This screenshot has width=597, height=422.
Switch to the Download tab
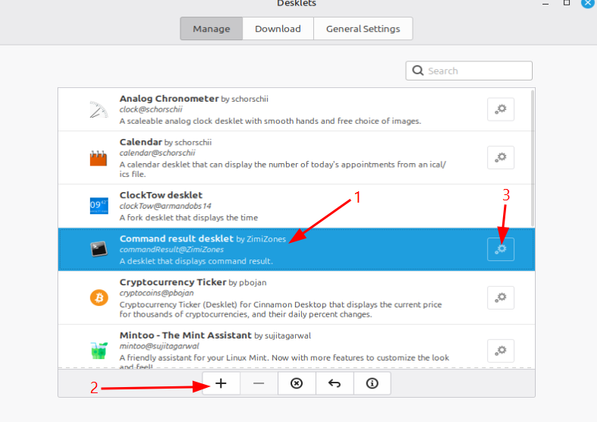[x=278, y=29]
